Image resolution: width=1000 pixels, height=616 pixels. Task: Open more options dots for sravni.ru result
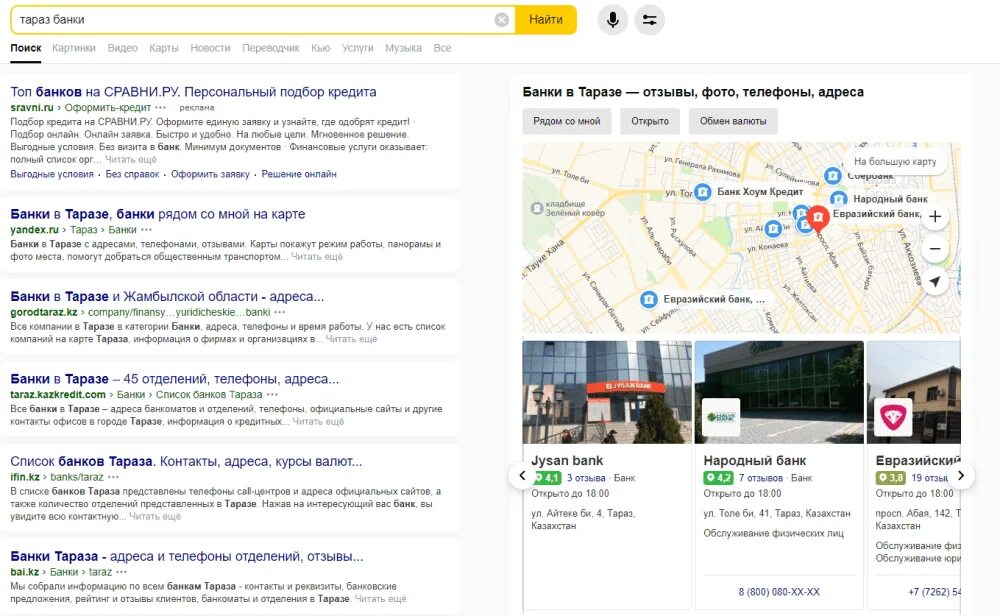click(x=161, y=108)
